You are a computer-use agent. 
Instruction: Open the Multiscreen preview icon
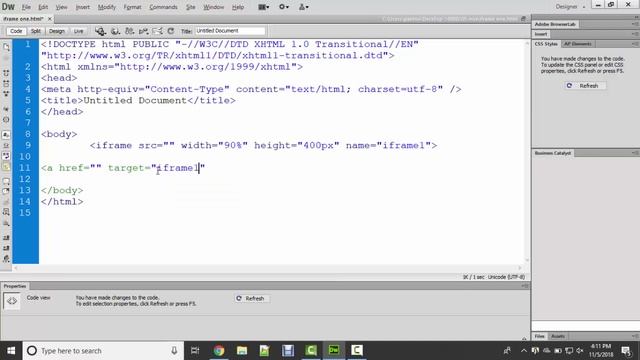(100, 31)
